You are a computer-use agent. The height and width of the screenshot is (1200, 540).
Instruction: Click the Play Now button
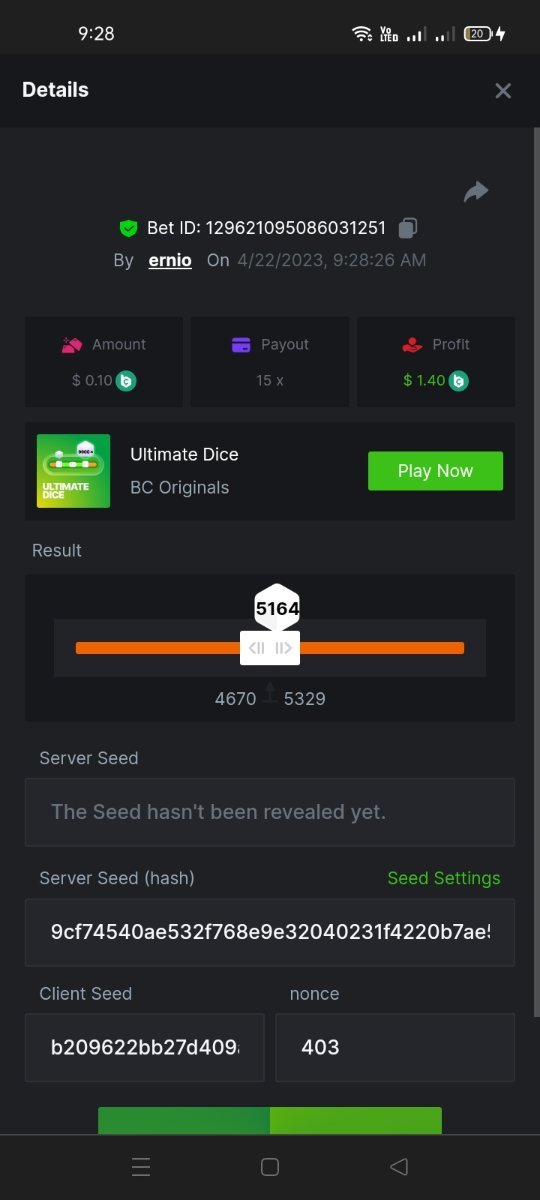435,471
